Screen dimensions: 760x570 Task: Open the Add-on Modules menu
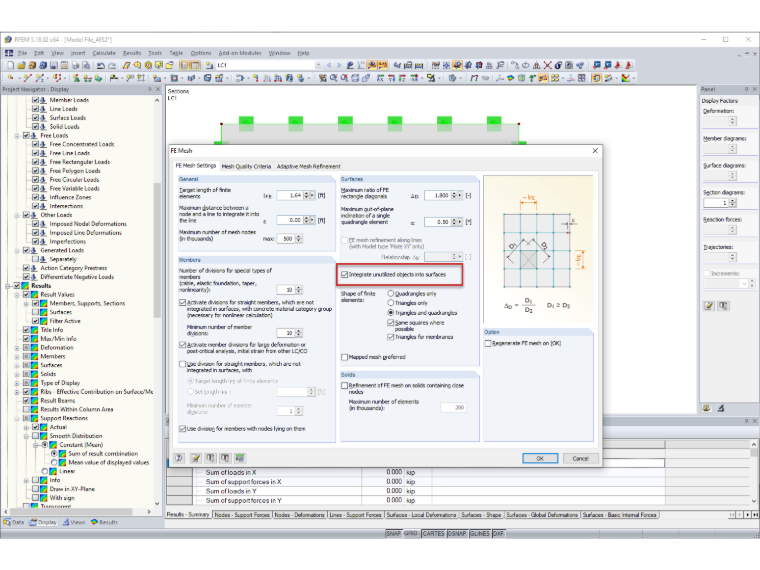point(240,53)
